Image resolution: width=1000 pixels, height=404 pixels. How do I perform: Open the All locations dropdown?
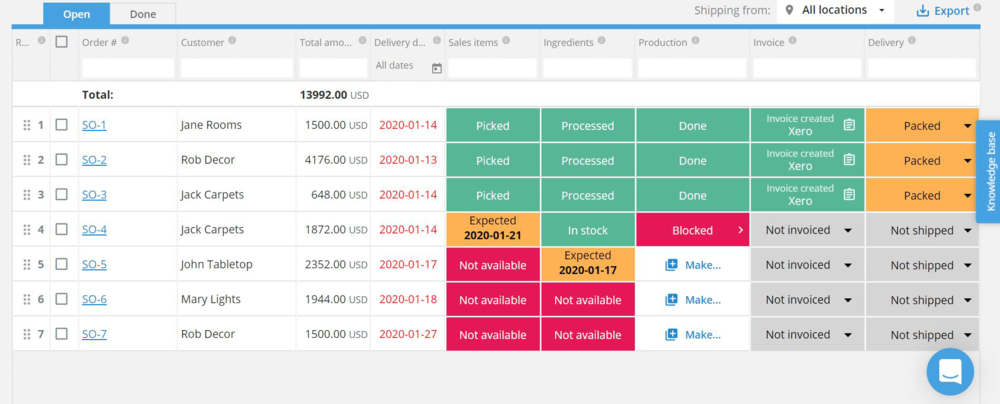(835, 10)
